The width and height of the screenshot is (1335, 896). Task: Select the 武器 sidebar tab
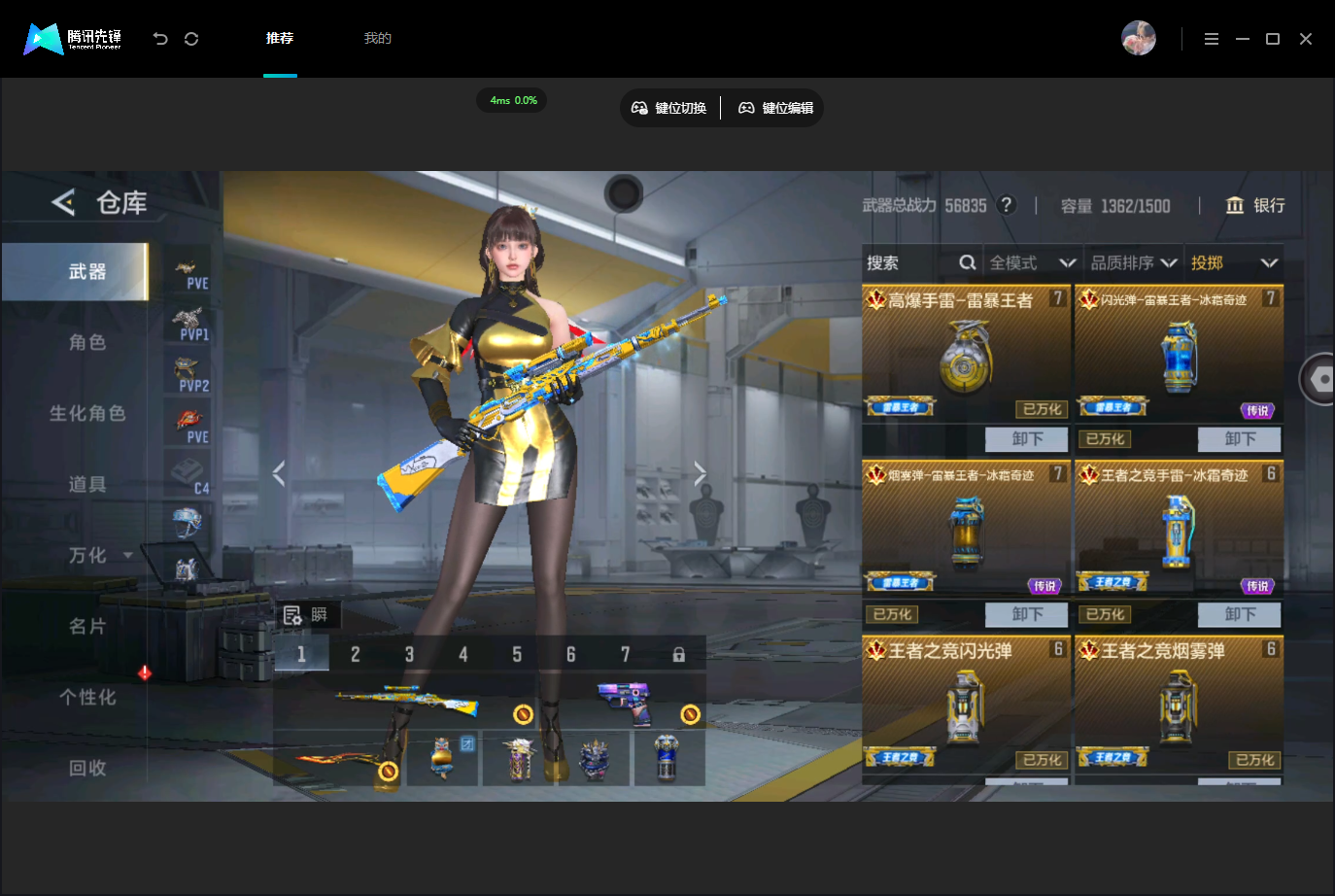click(75, 272)
